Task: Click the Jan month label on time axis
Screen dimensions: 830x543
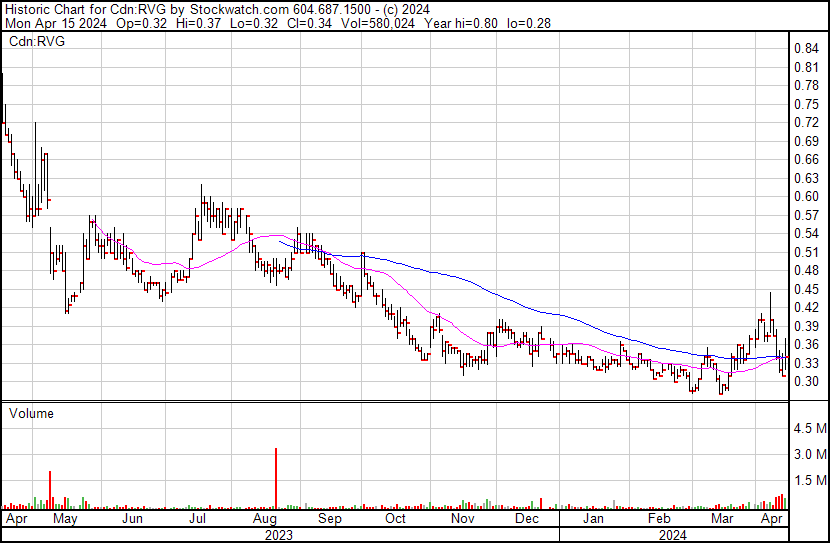Action: [594, 520]
